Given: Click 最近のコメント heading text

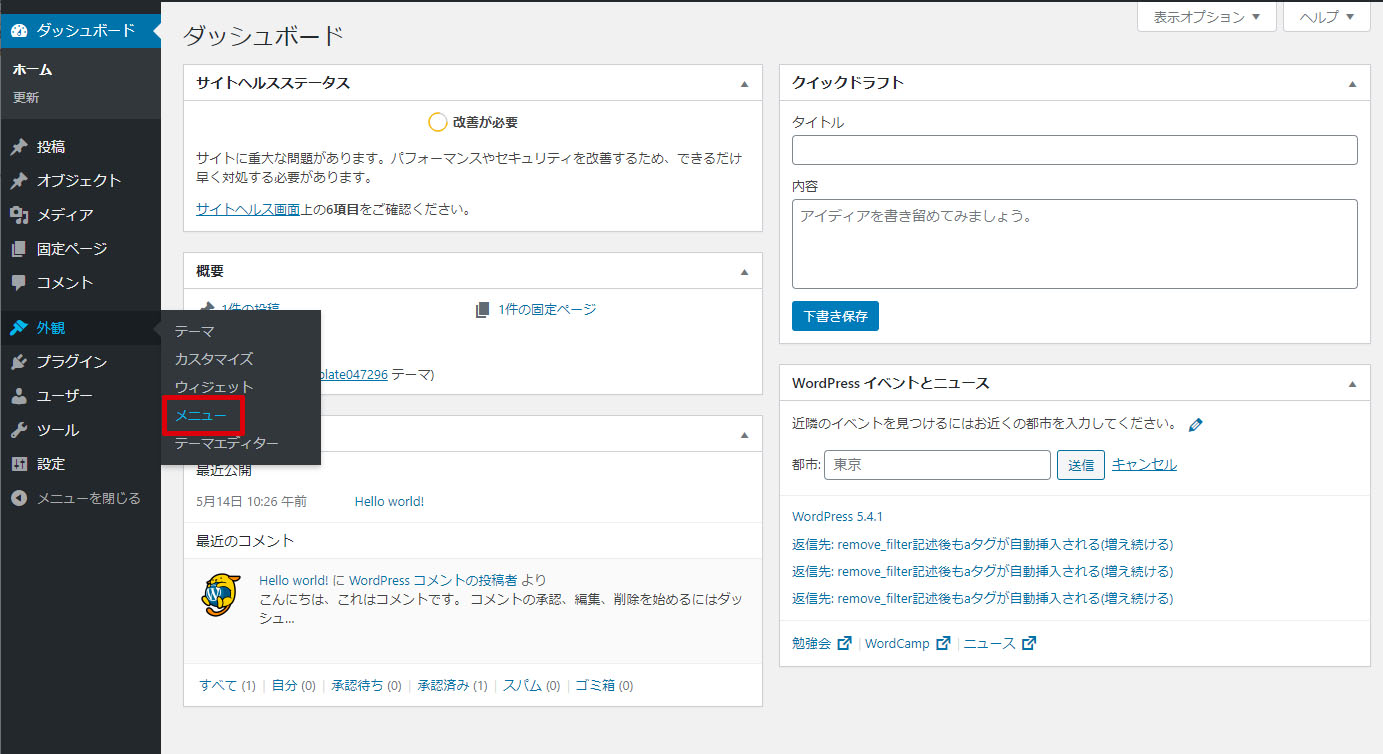Looking at the screenshot, I should [x=245, y=541].
